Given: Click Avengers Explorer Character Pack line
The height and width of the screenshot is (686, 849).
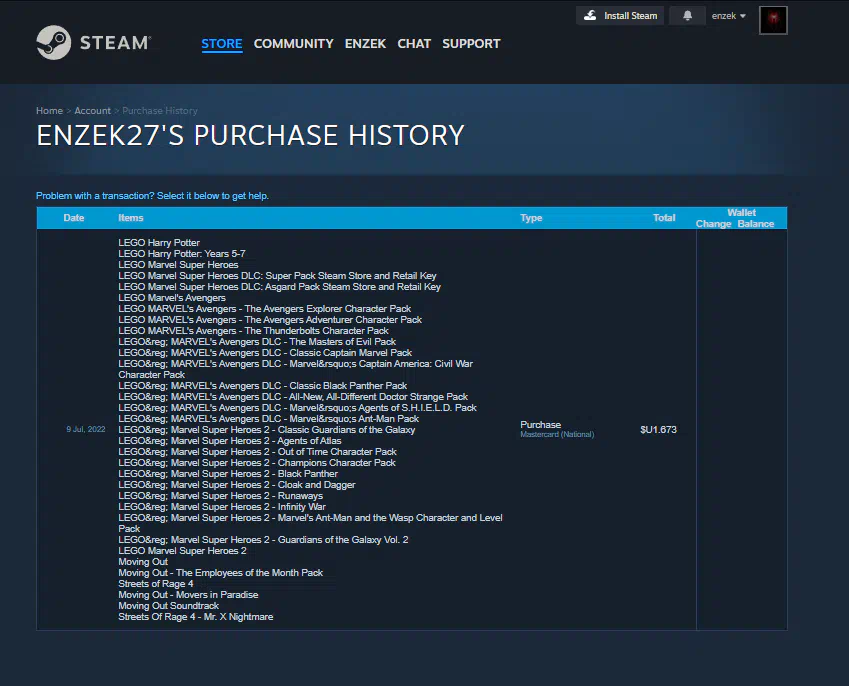Looking at the screenshot, I should point(264,309).
